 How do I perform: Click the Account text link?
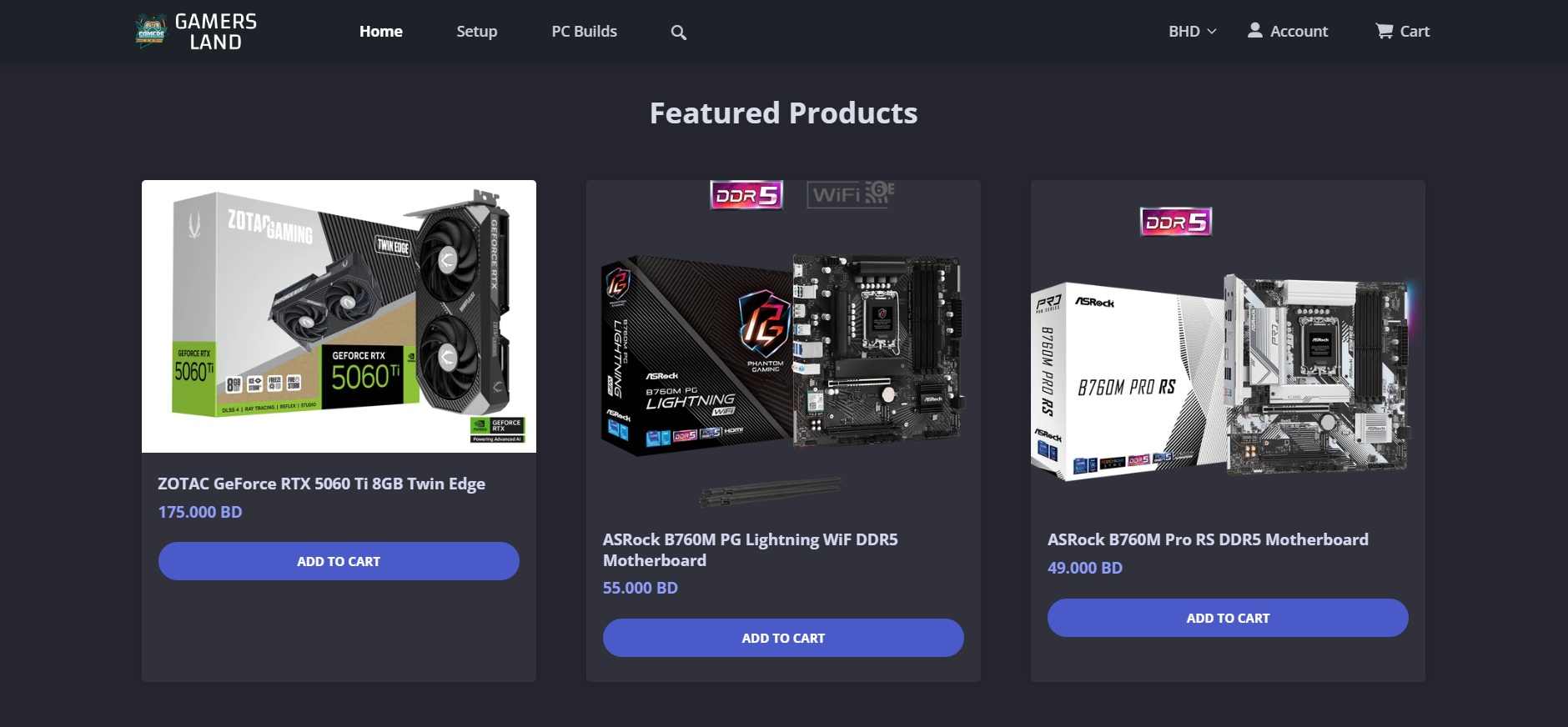pyautogui.click(x=1299, y=32)
